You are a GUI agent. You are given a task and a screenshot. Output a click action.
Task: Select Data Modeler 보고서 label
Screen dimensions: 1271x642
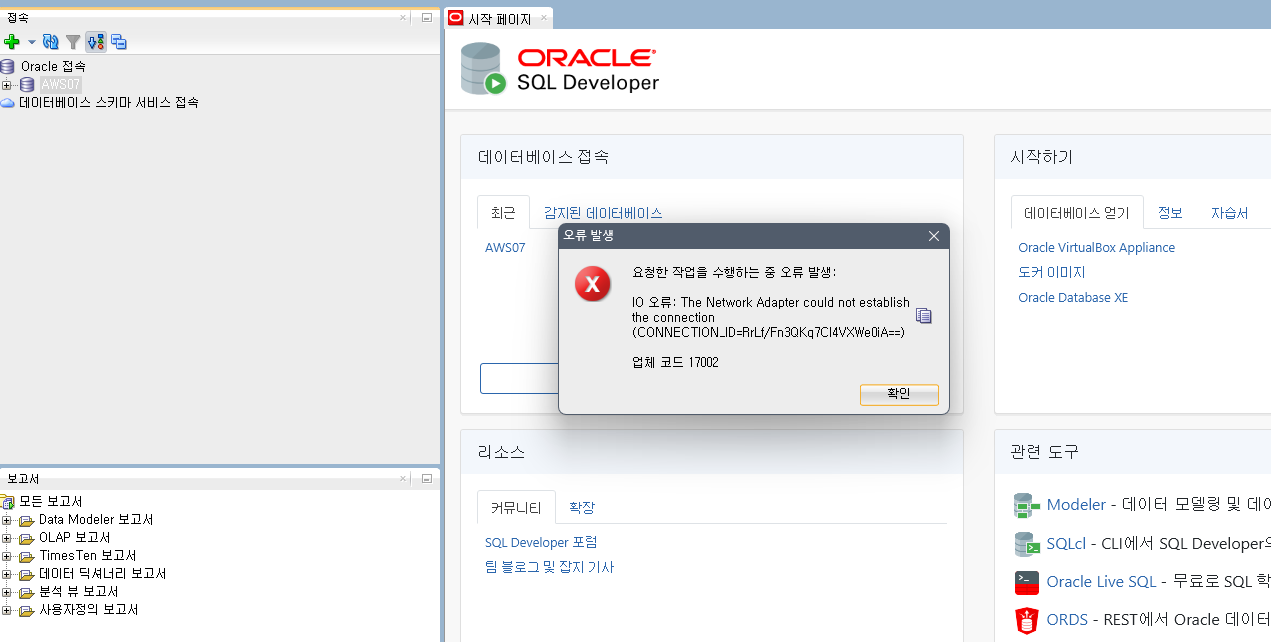click(96, 520)
